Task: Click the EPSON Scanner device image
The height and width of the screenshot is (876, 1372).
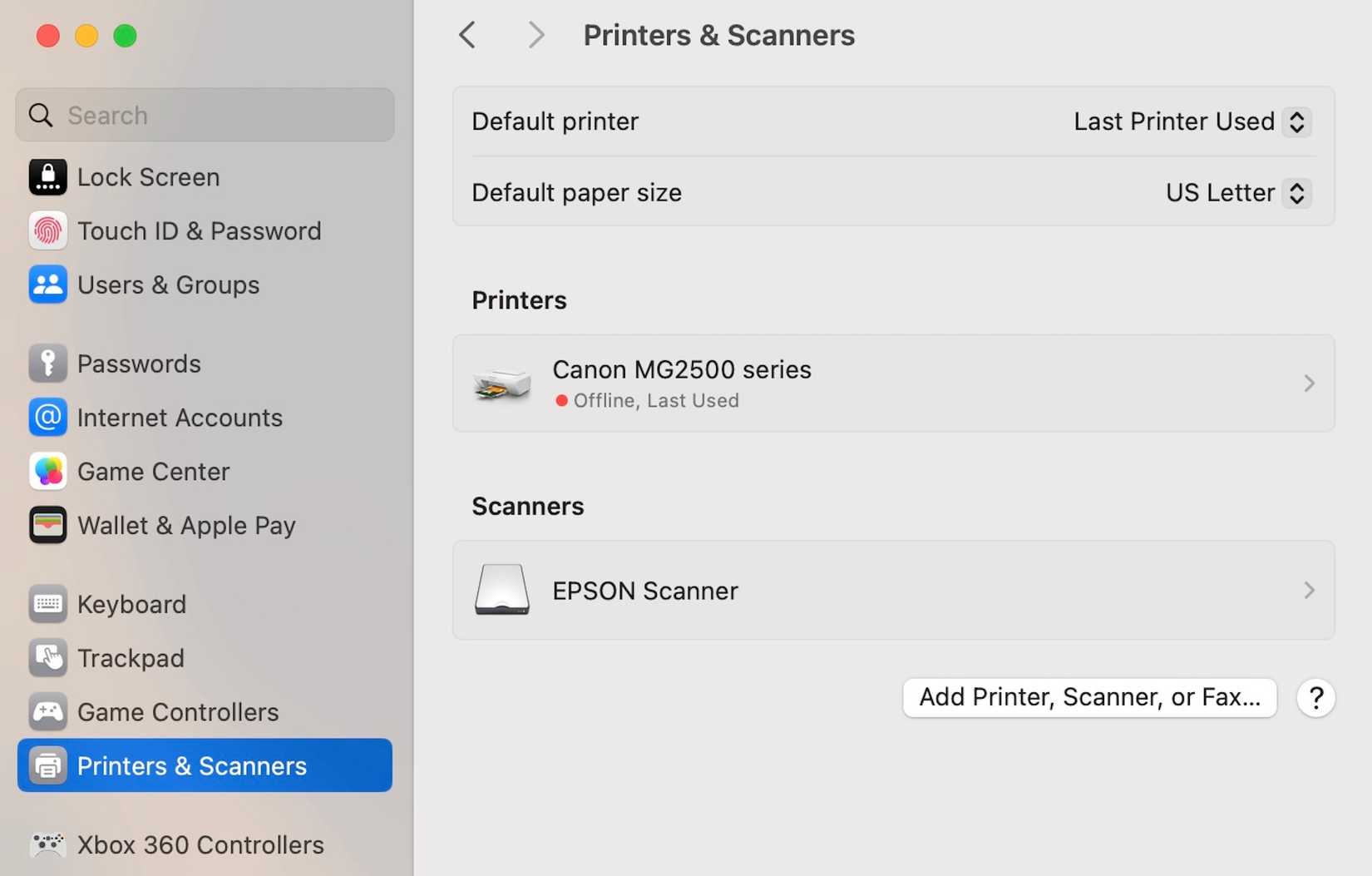Action: click(501, 590)
